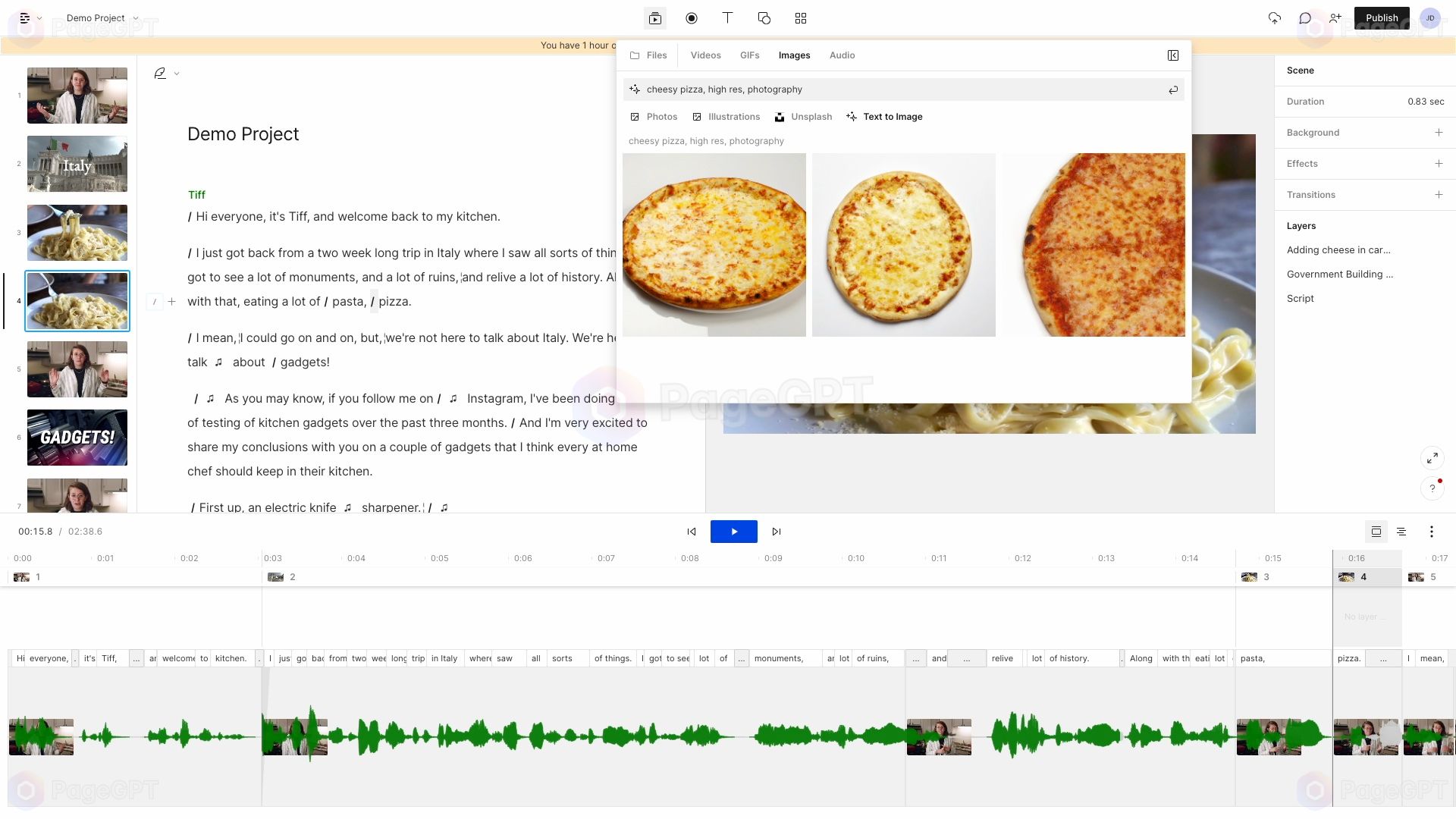Click the play button in transport controls
The image size is (1456, 819).
pos(733,531)
